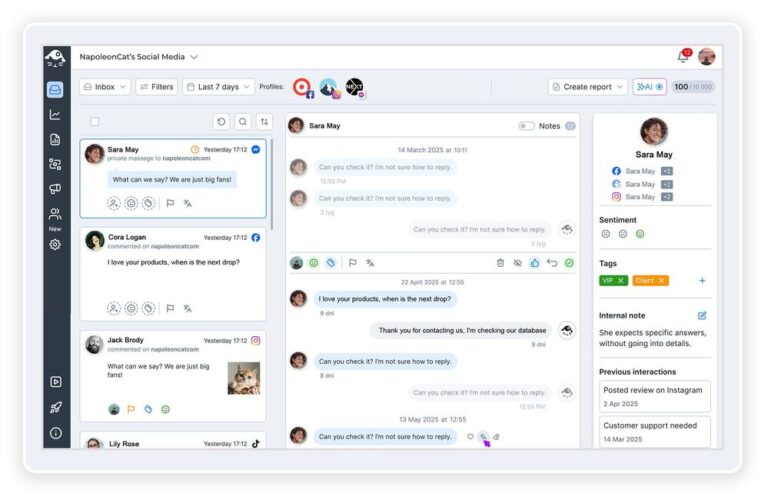Add a new tag with plus icon

[702, 281]
